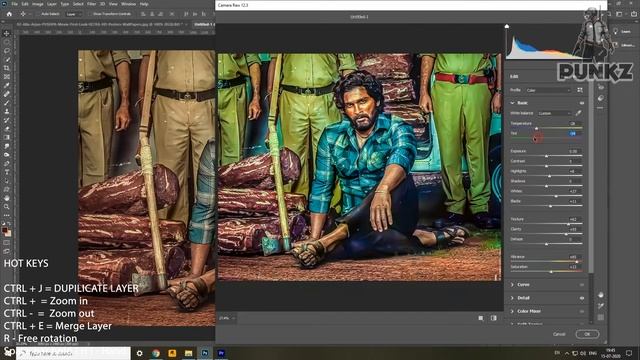The image size is (640, 360).
Task: Open the File menu in Photoshop
Action: [x=14, y=4]
